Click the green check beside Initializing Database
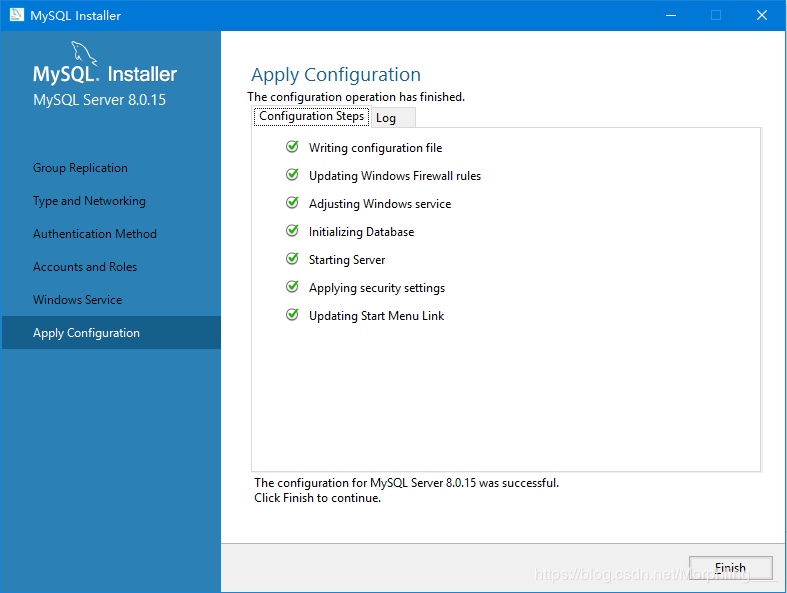 [x=292, y=231]
